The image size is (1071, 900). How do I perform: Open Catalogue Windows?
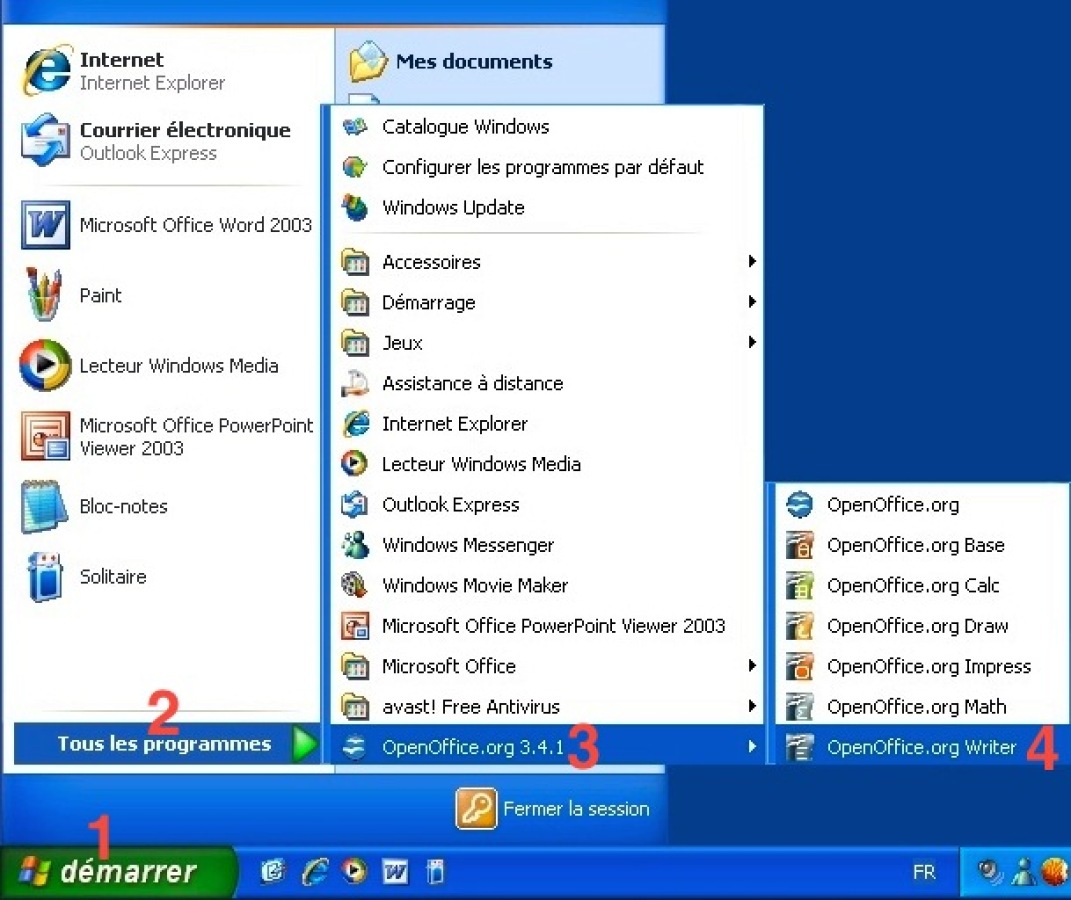pyautogui.click(x=546, y=126)
